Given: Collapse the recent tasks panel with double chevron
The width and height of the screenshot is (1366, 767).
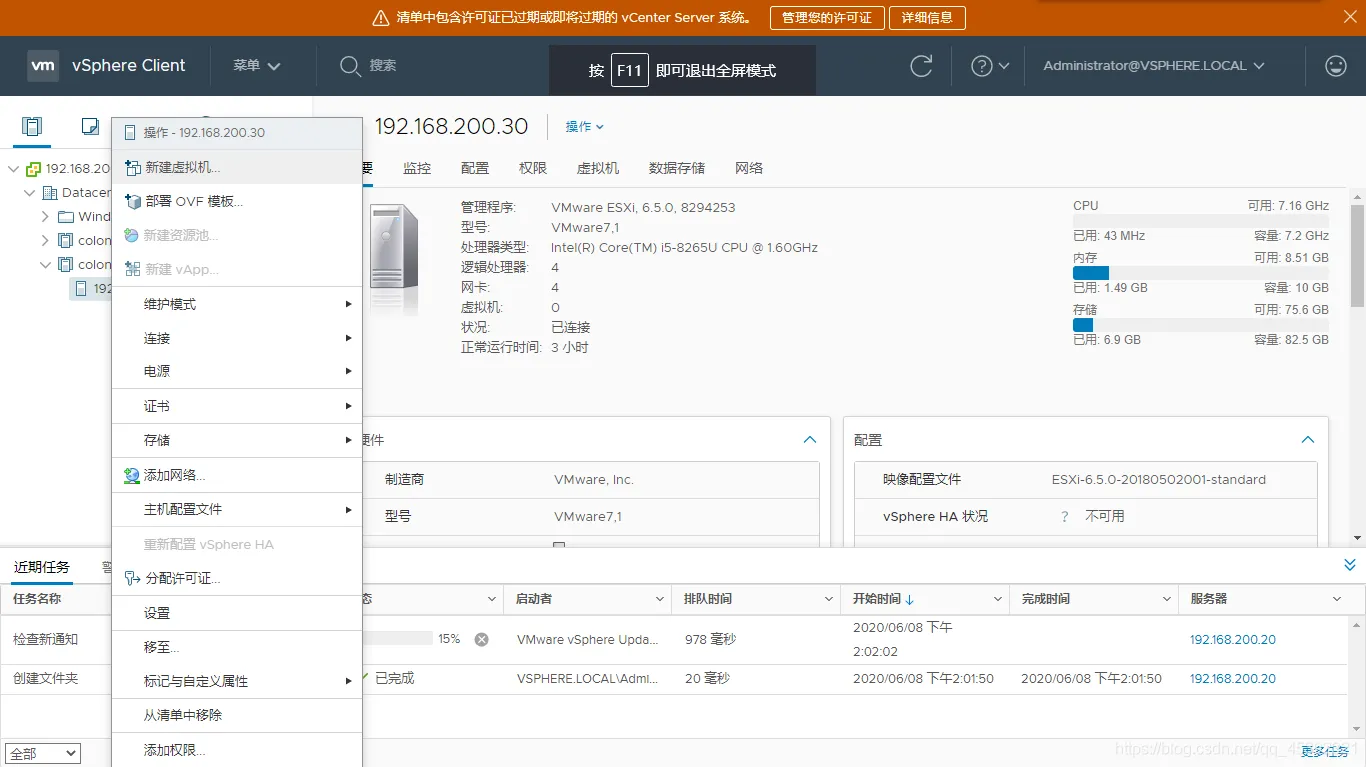Looking at the screenshot, I should (x=1350, y=566).
